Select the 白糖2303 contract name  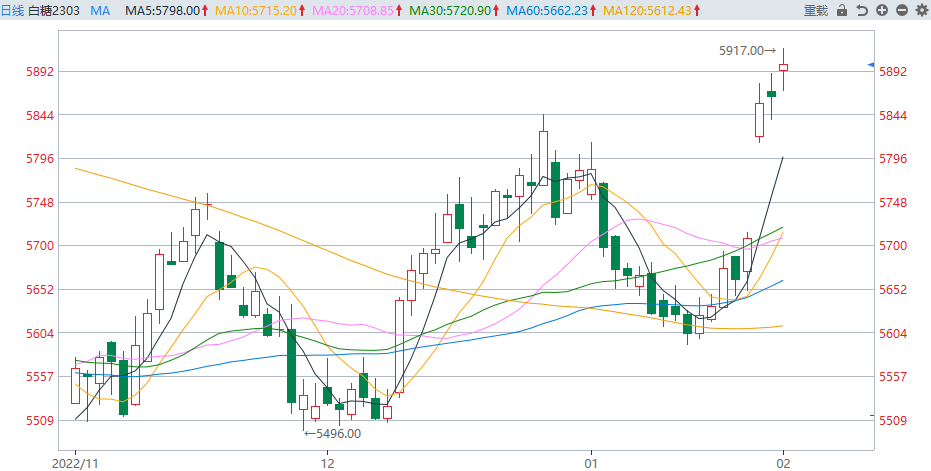pyautogui.click(x=54, y=10)
